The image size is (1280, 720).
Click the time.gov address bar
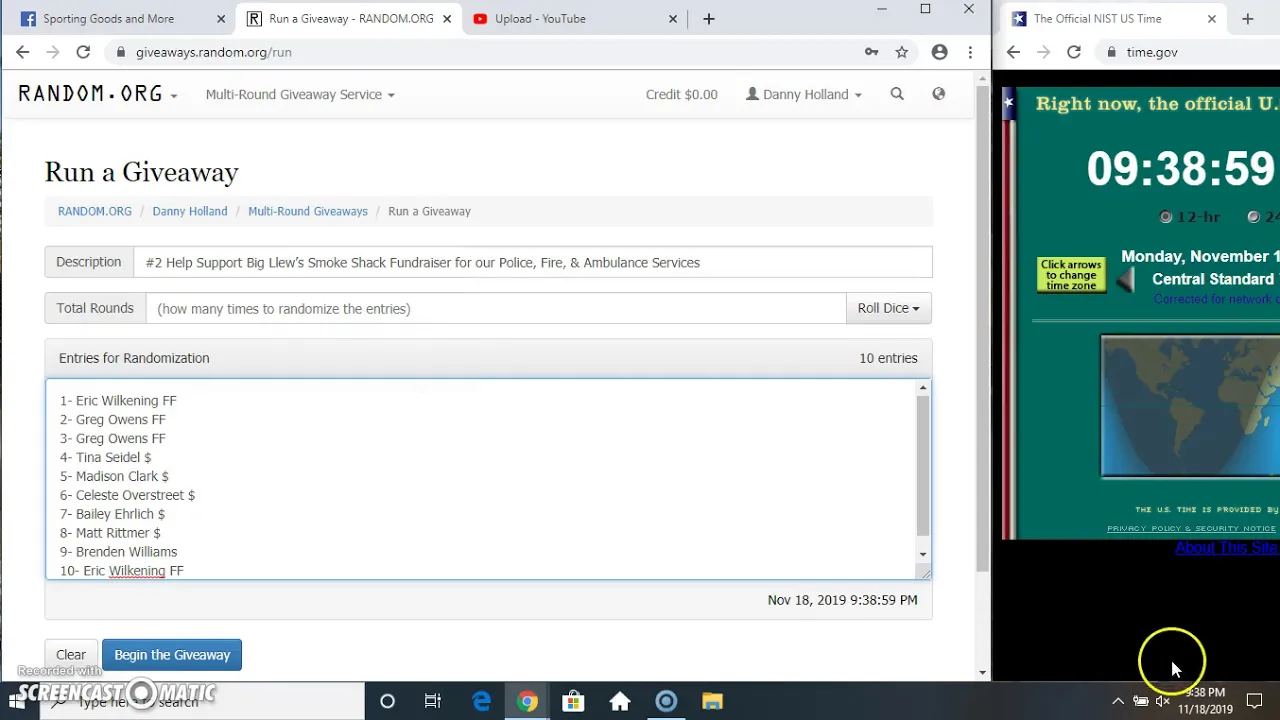pos(1190,52)
